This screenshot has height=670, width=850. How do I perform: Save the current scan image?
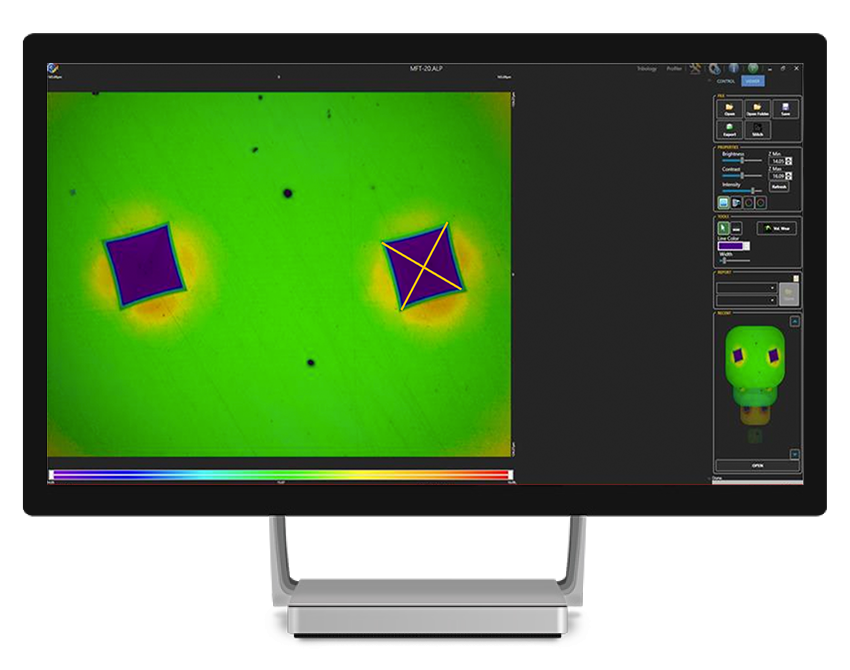click(x=786, y=108)
